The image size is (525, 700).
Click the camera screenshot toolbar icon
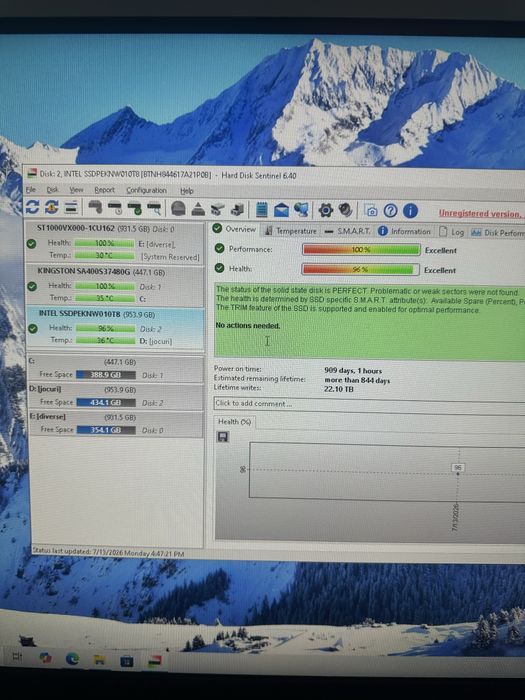pos(371,210)
